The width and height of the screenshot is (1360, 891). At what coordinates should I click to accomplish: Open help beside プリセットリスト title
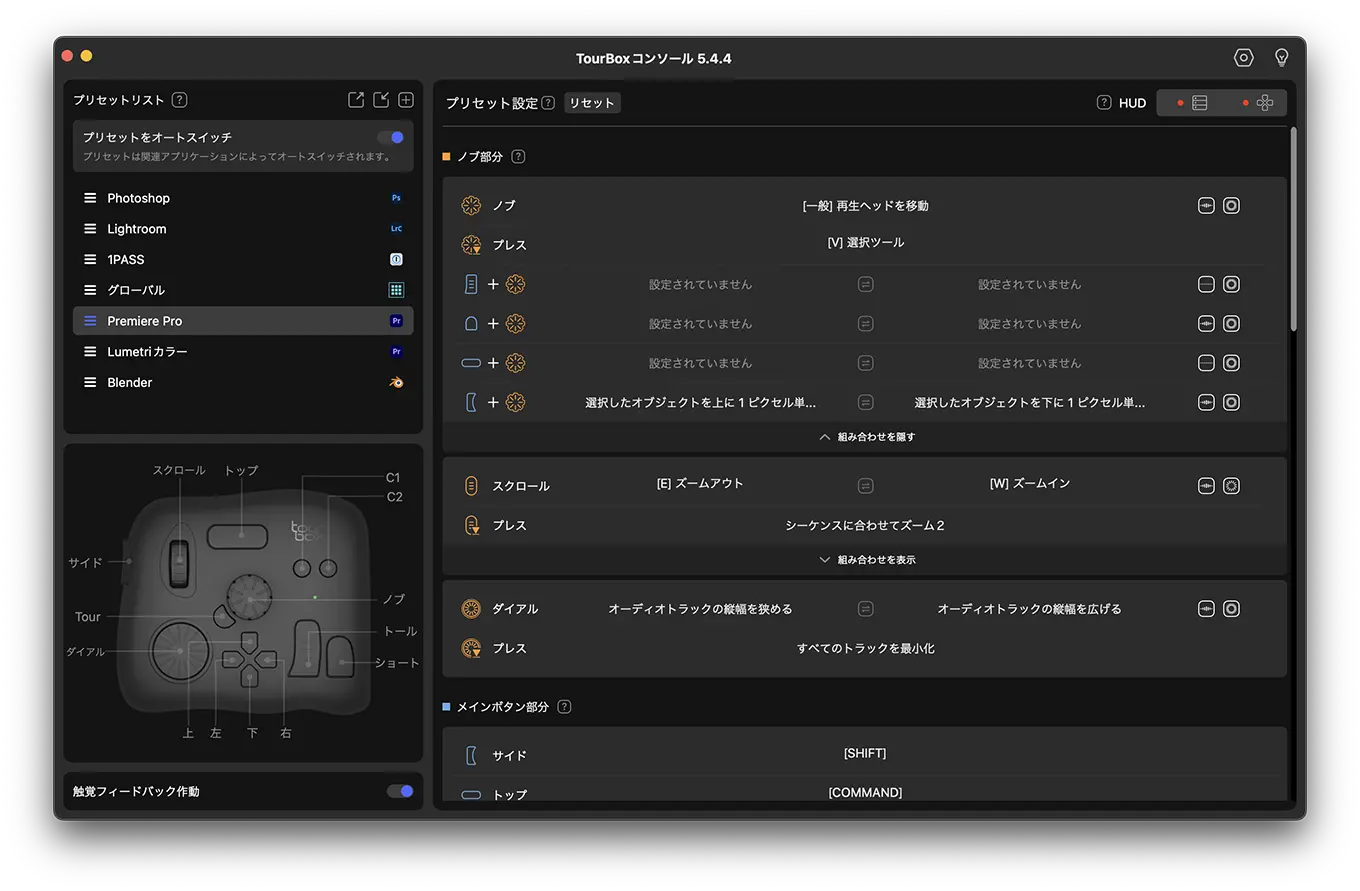click(x=179, y=100)
